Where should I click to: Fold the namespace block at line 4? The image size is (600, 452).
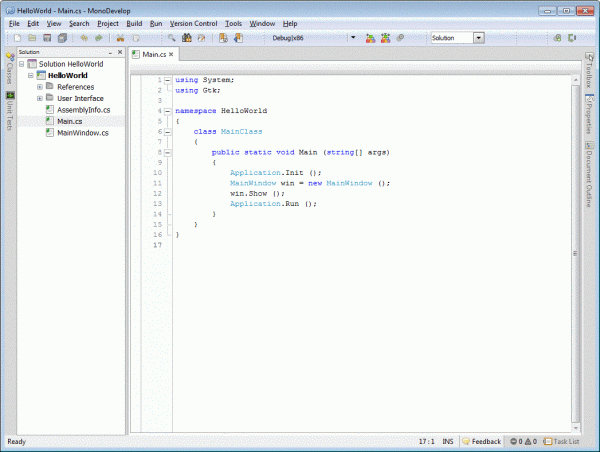168,111
